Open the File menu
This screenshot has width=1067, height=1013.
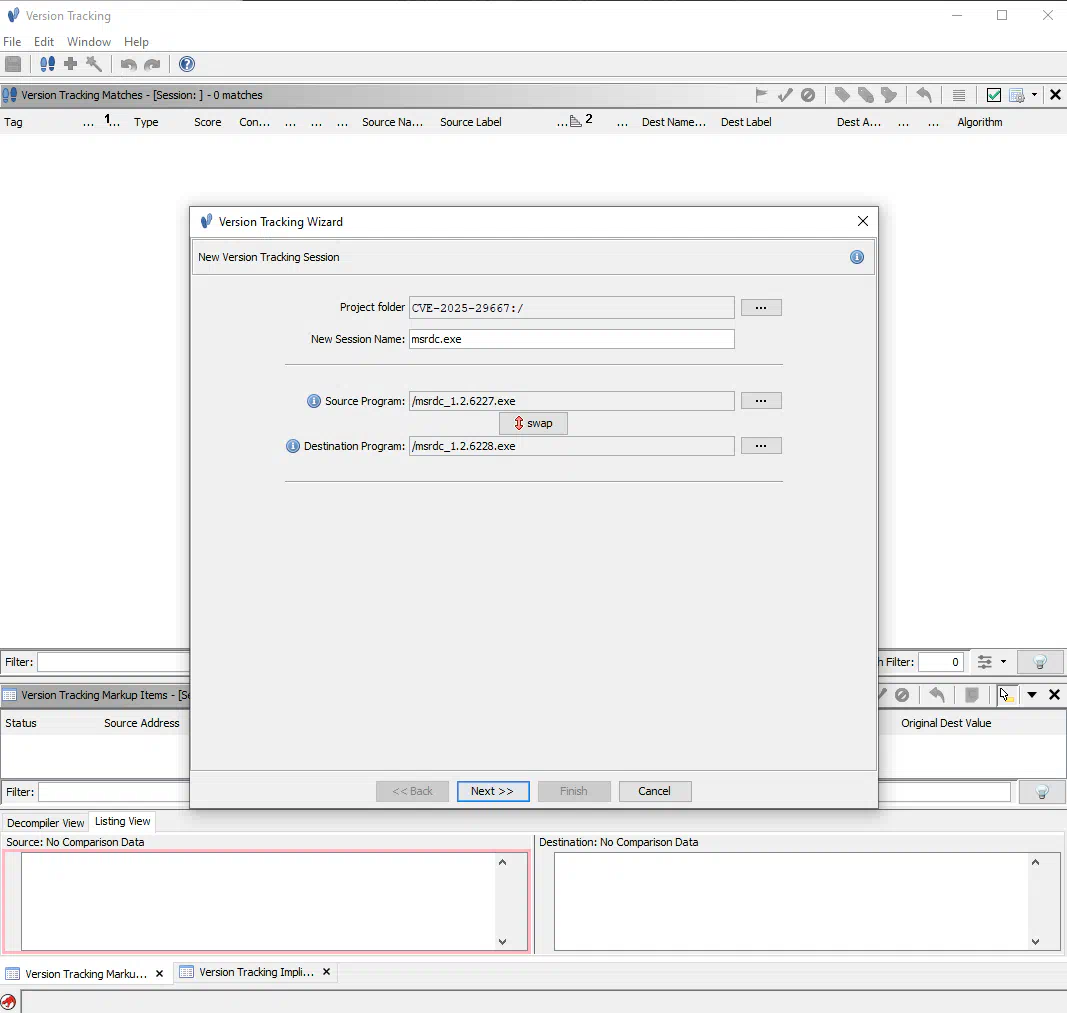pyautogui.click(x=12, y=41)
